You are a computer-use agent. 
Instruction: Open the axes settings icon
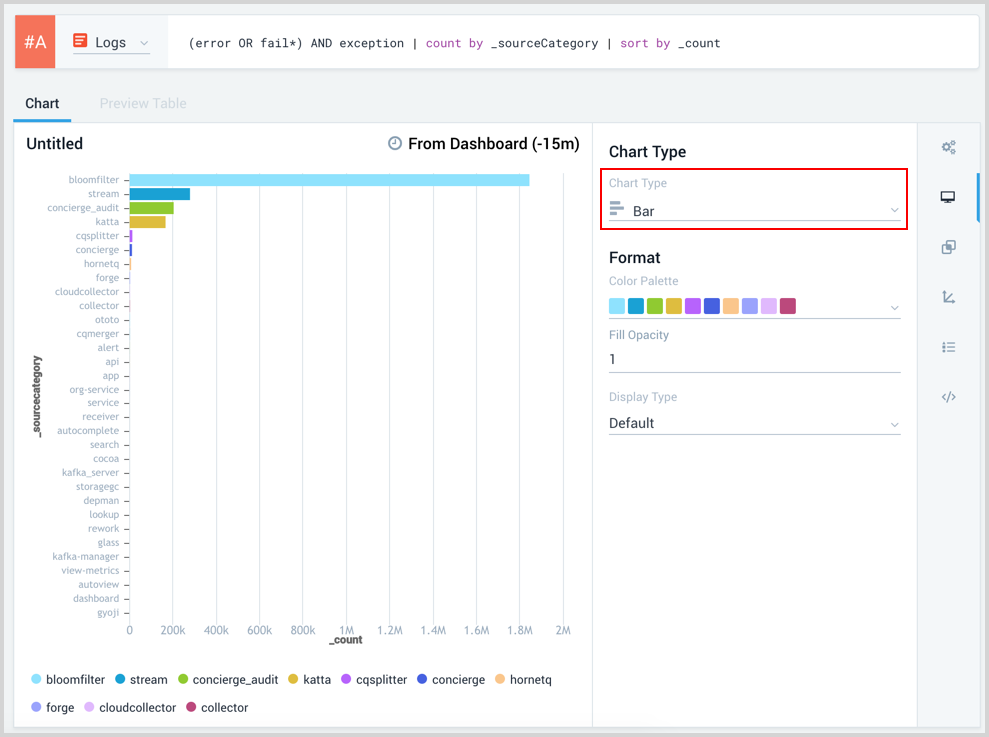(948, 297)
